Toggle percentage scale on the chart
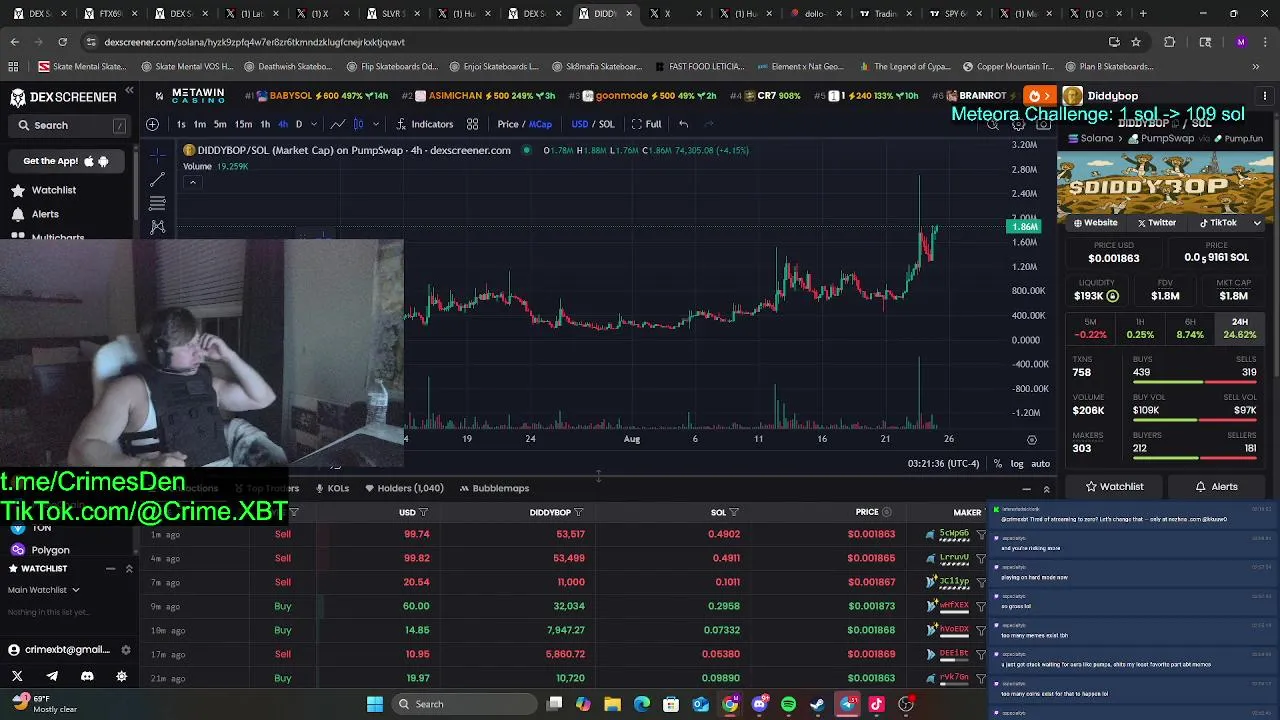The image size is (1280, 720). click(x=997, y=464)
